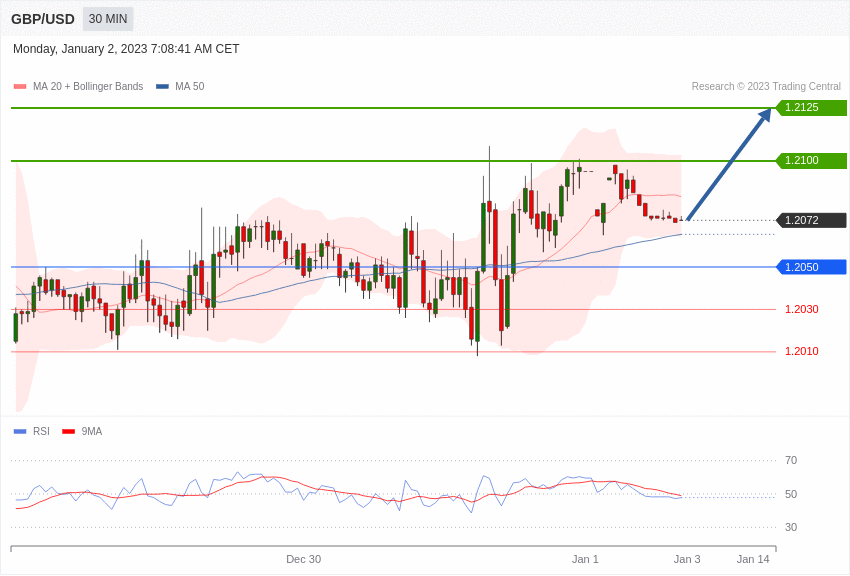Click the Dec 30 date axis label
This screenshot has height=576, width=850.
click(304, 559)
